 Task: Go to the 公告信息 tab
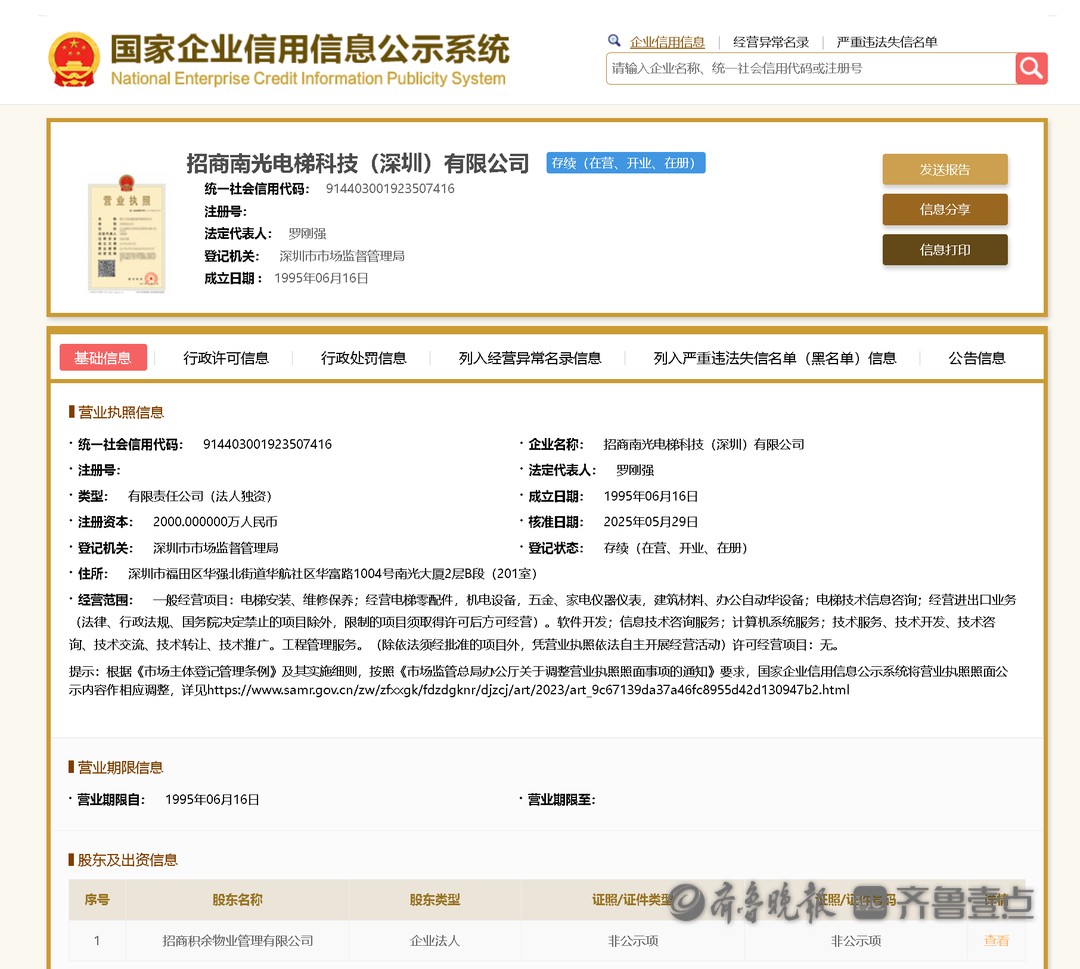(976, 358)
